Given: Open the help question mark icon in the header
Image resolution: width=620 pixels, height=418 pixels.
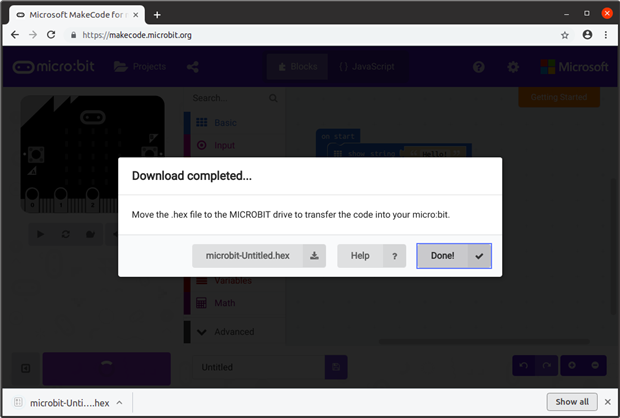Looking at the screenshot, I should click(478, 67).
